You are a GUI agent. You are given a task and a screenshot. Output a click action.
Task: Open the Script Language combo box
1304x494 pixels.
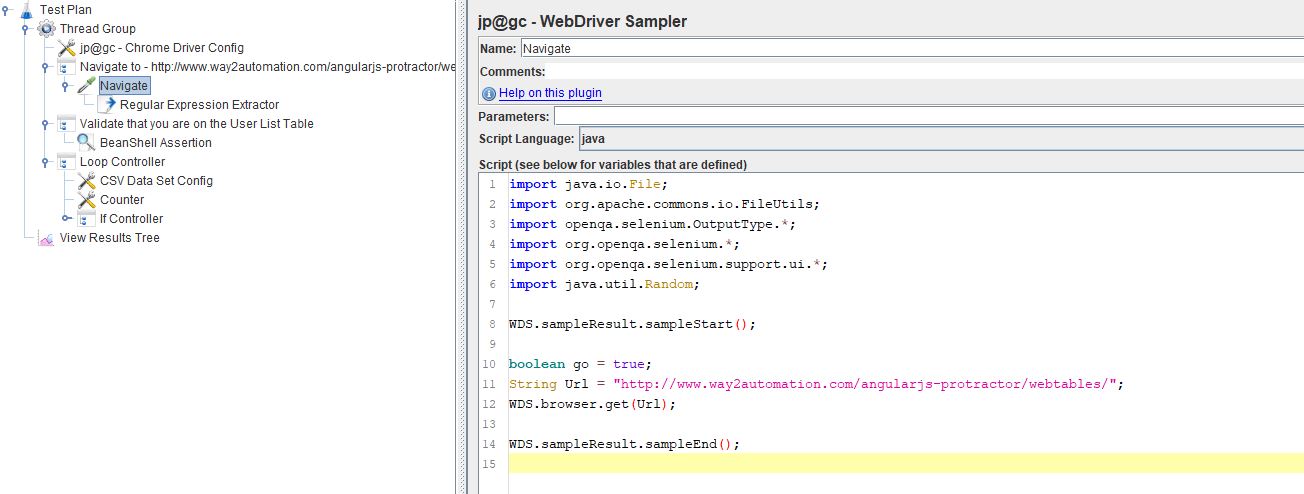click(940, 139)
